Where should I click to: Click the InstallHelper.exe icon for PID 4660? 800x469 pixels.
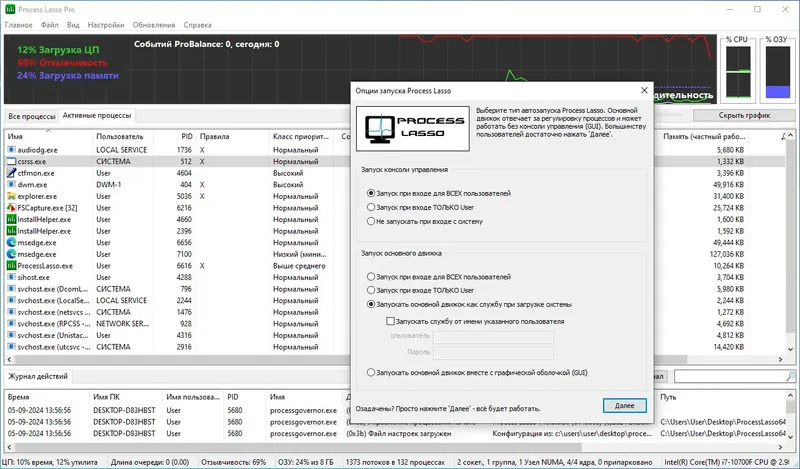click(x=11, y=219)
